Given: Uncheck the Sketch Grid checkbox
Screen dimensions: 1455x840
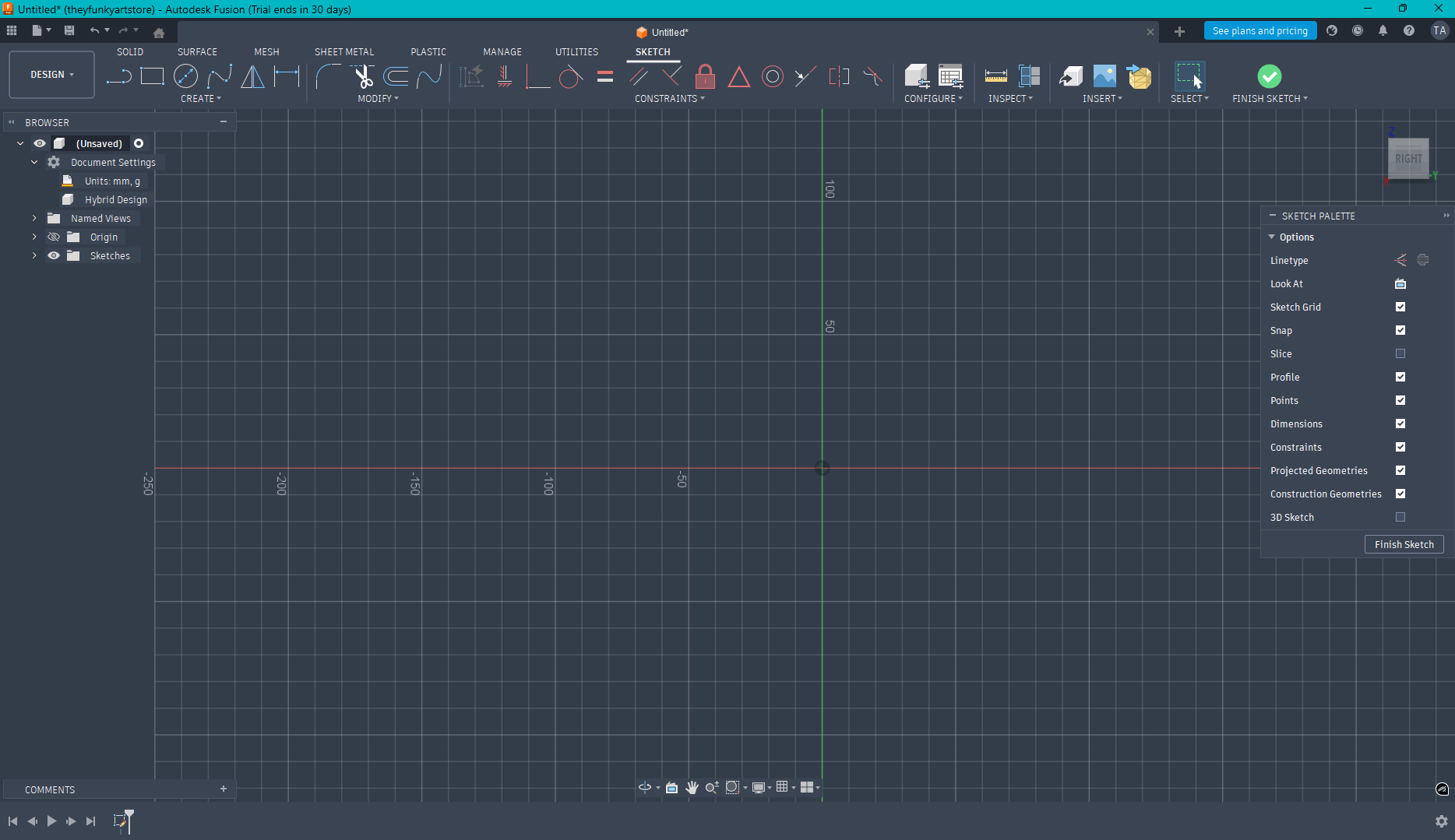Looking at the screenshot, I should (1400, 307).
